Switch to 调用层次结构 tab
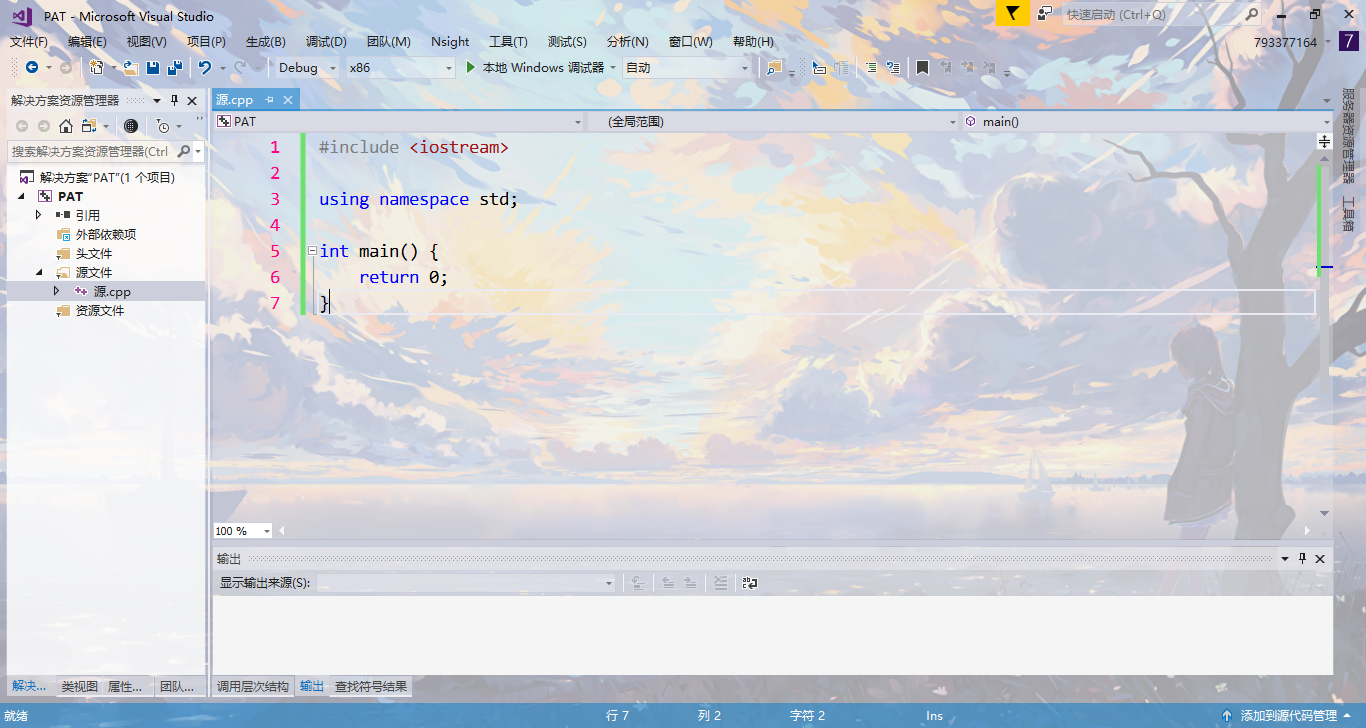 point(253,686)
